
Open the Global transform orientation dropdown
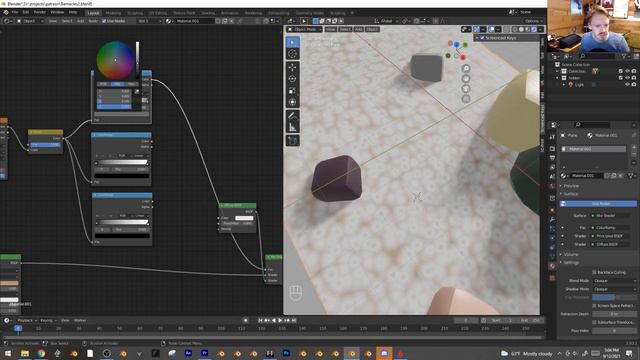pyautogui.click(x=386, y=21)
